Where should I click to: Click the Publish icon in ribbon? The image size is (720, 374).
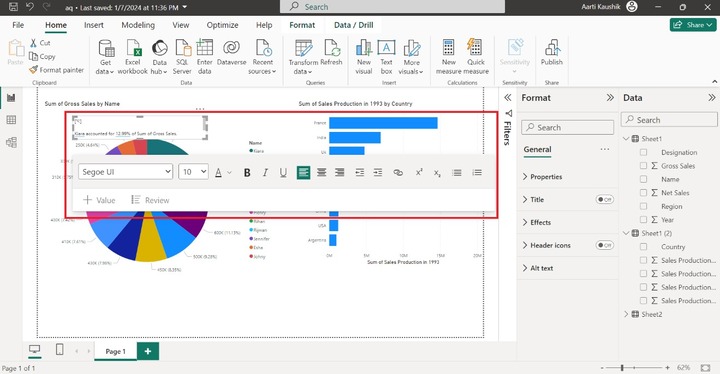tap(551, 52)
